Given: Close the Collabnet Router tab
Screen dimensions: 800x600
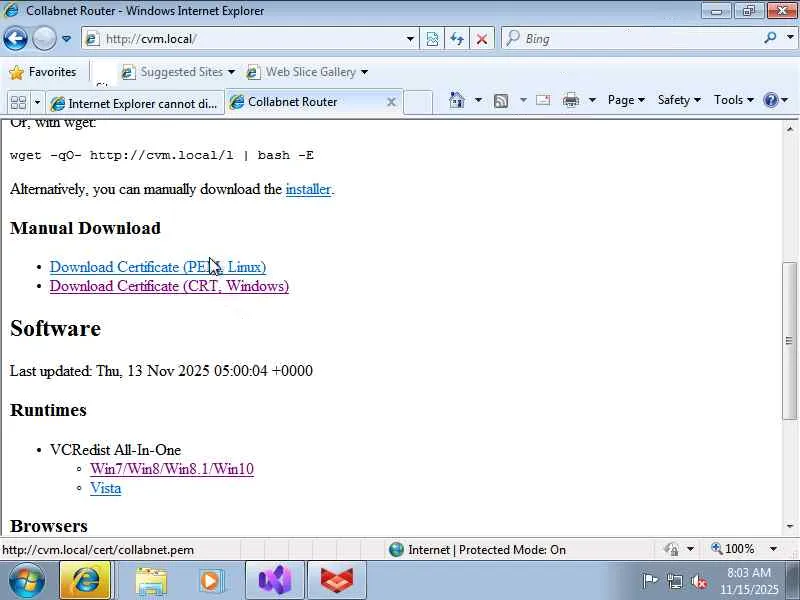Looking at the screenshot, I should (391, 102).
